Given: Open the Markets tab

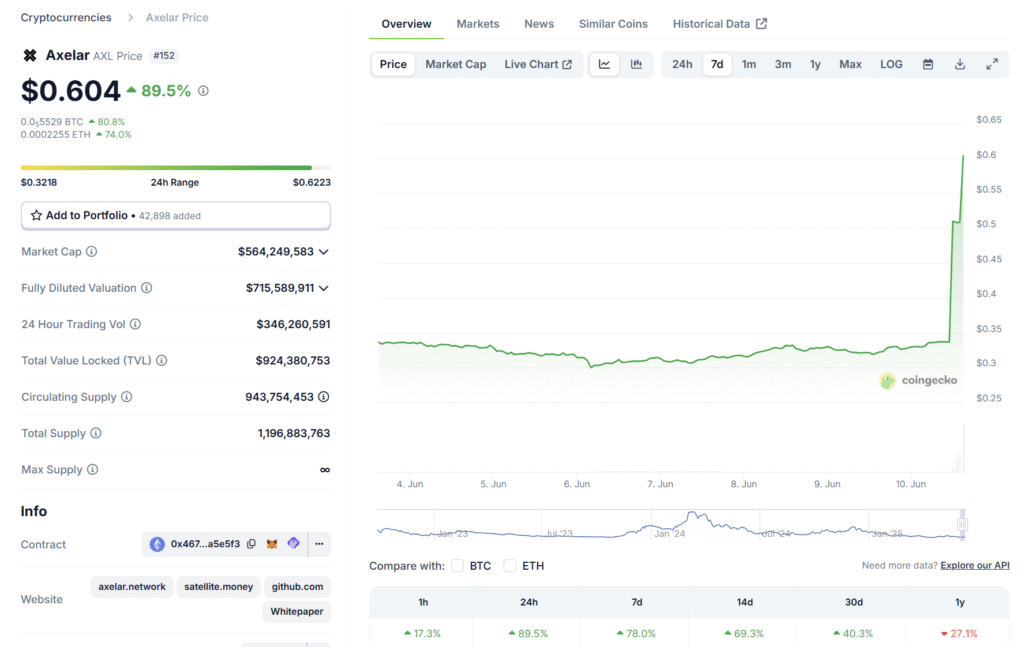Looking at the screenshot, I should point(477,24).
